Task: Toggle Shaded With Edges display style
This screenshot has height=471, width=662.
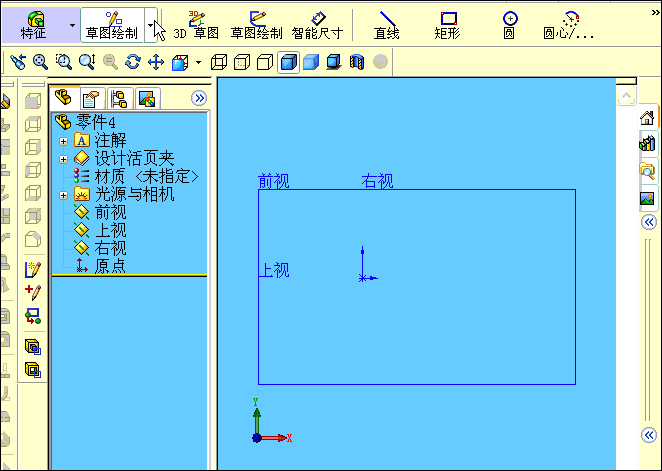Action: click(x=288, y=62)
